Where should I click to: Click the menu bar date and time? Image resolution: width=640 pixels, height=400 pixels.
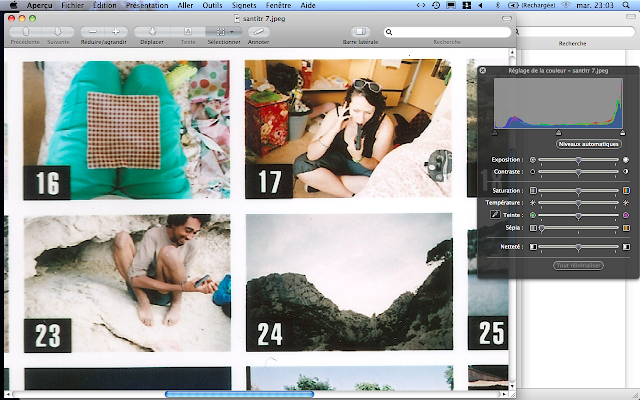(595, 5)
